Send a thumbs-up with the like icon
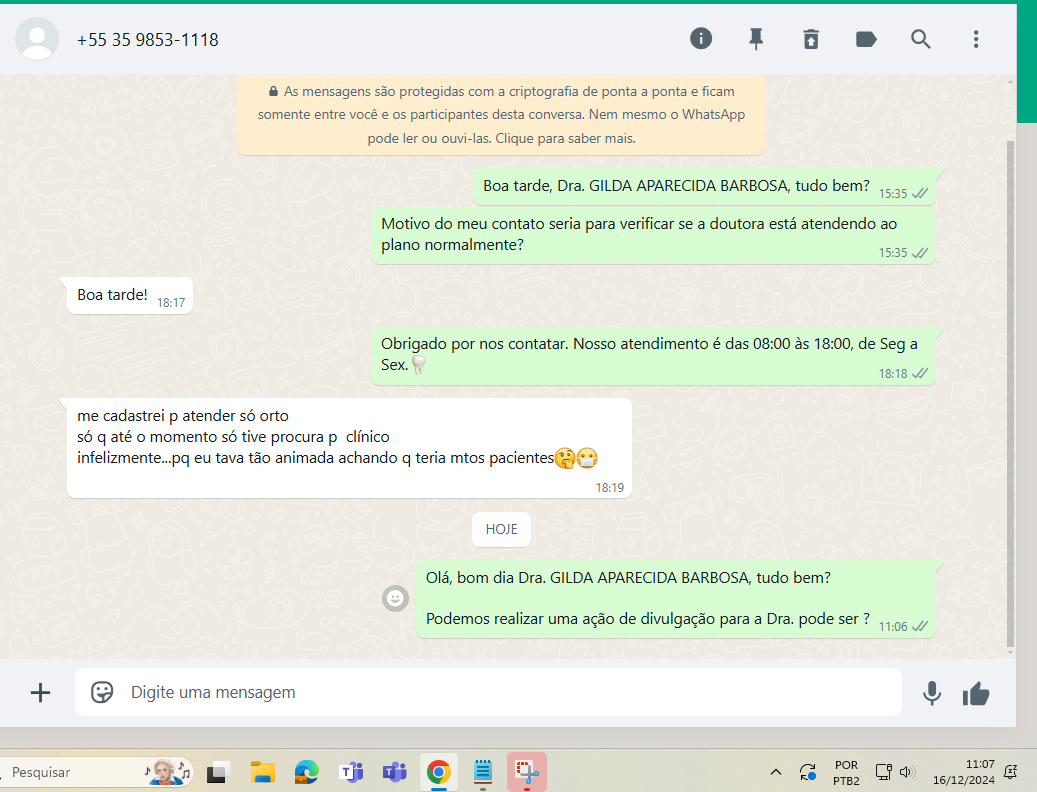 975,693
